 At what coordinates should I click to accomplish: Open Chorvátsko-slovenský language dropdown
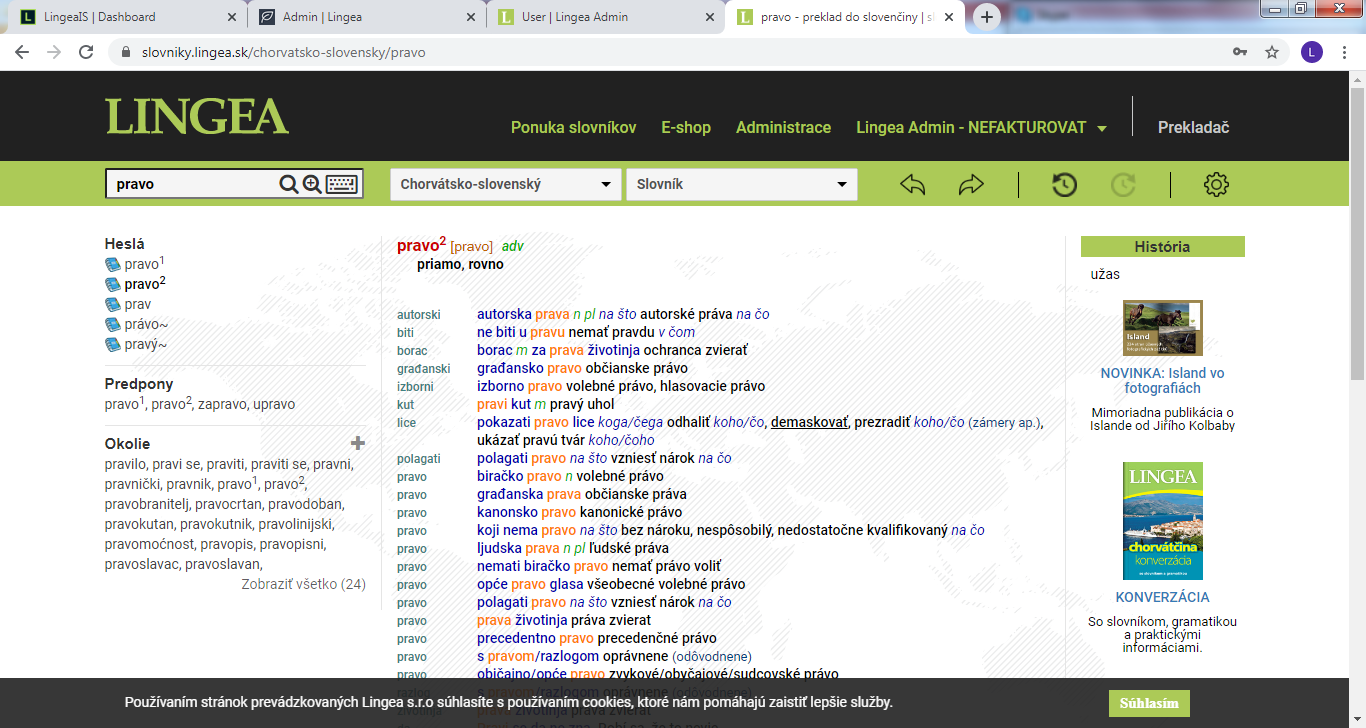tap(505, 184)
